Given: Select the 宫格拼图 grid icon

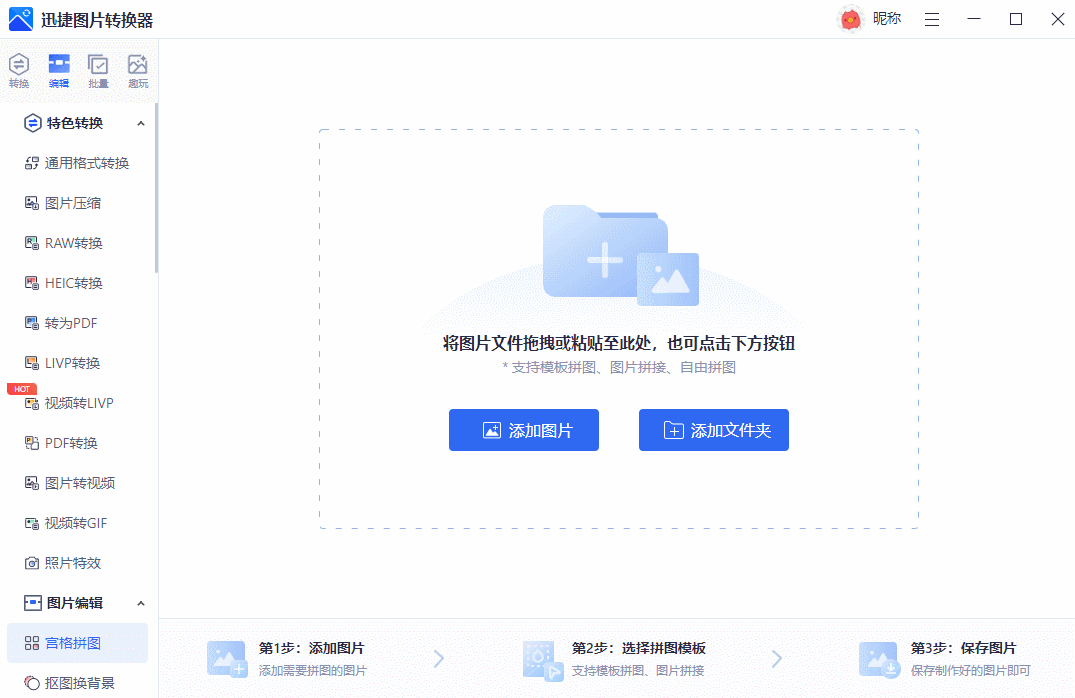Looking at the screenshot, I should coord(32,643).
